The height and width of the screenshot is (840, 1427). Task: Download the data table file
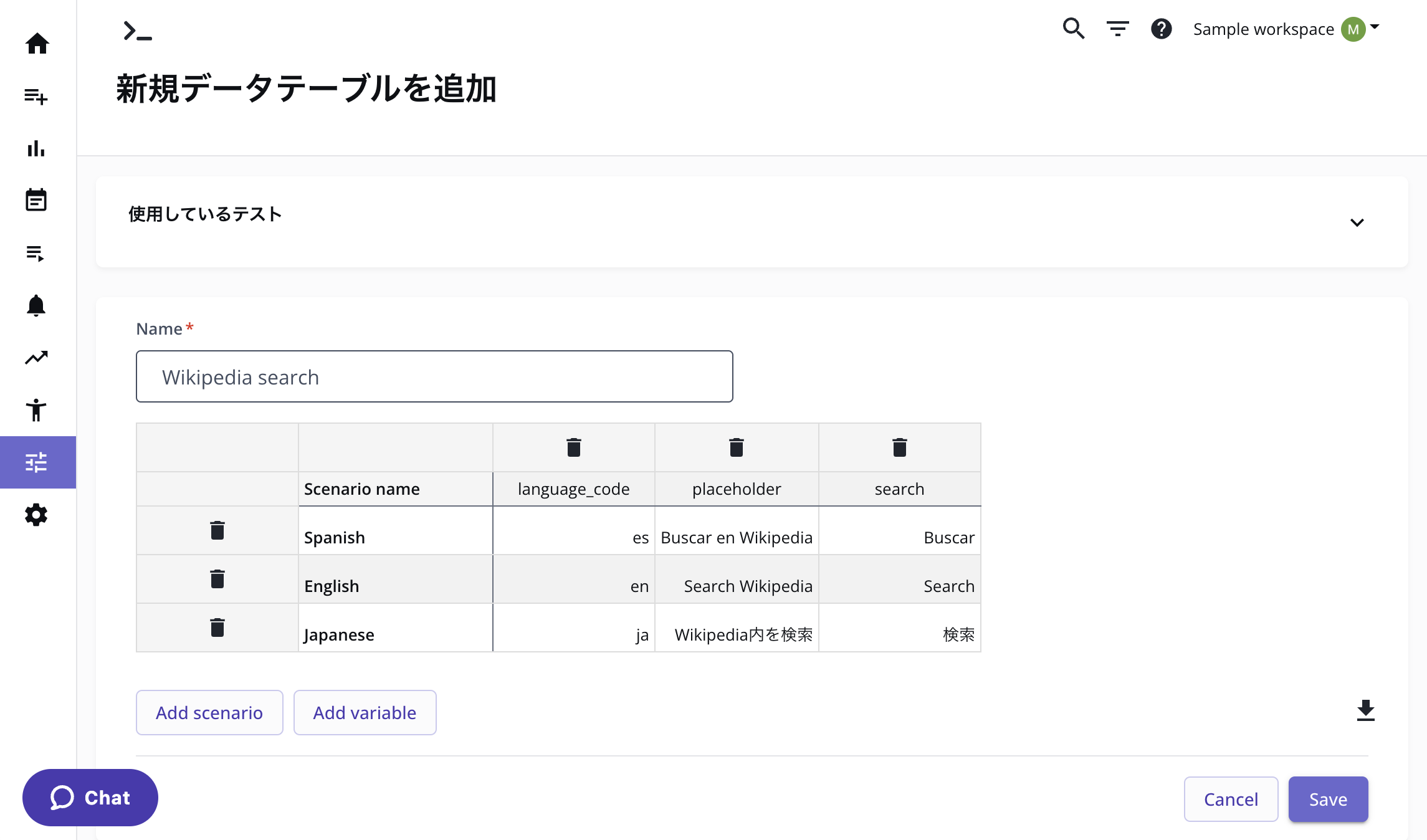(1365, 711)
